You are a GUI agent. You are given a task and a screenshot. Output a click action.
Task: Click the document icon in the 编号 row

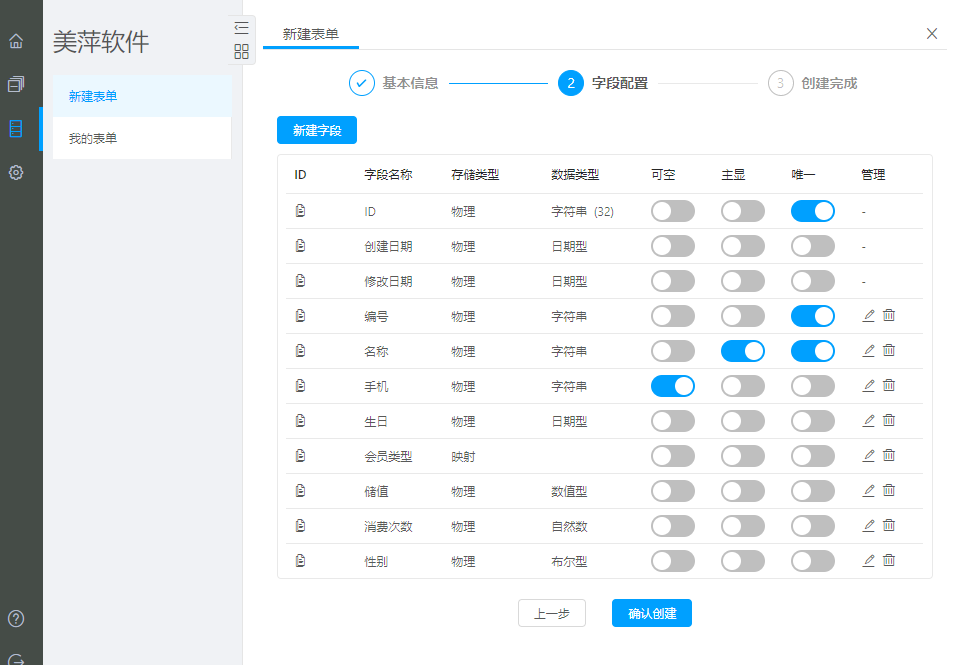301,316
